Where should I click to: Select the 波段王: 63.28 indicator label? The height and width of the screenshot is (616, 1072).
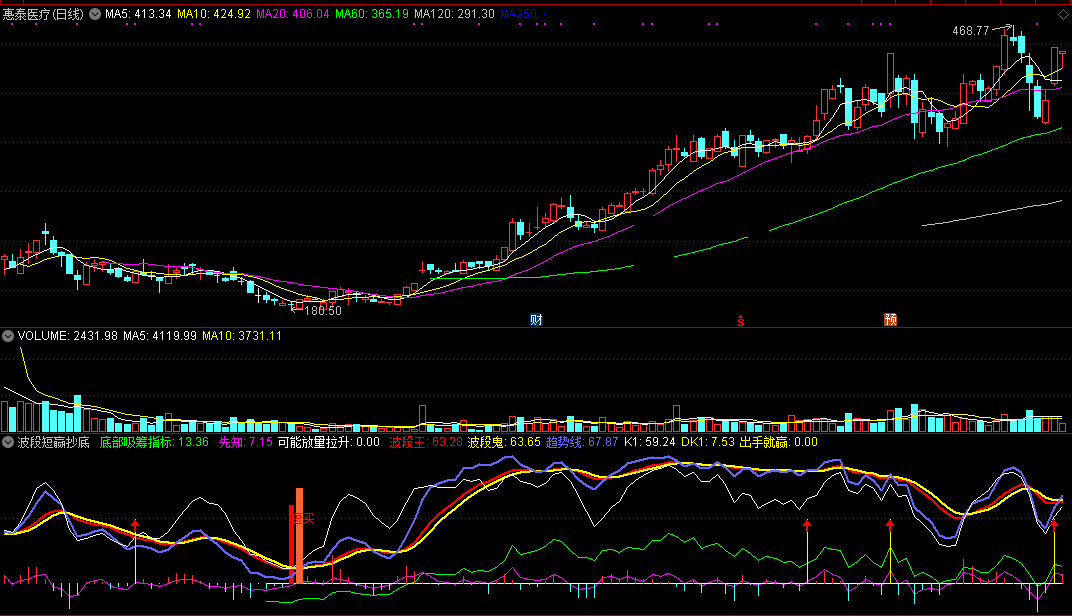click(426, 442)
